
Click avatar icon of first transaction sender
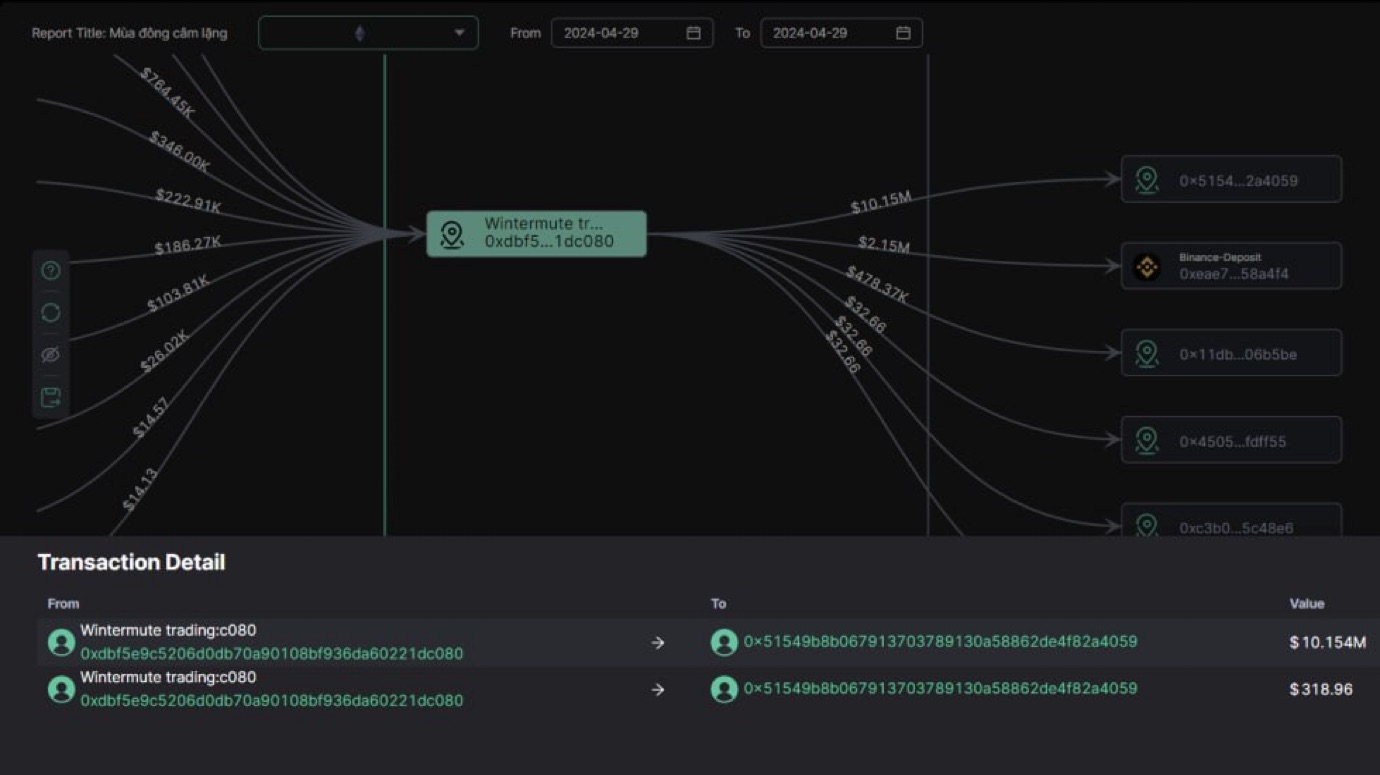coord(61,643)
